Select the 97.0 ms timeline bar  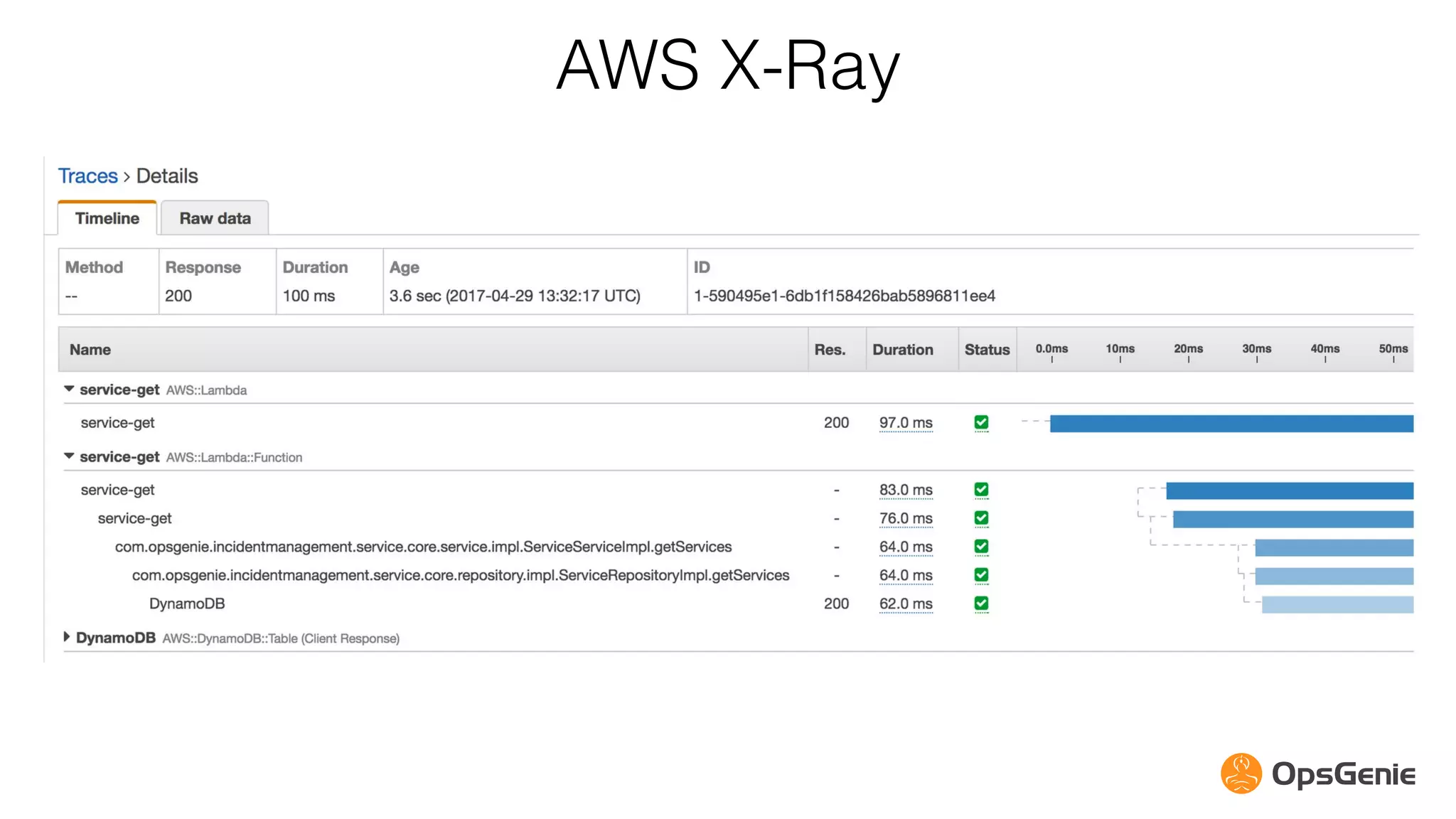(x=1231, y=424)
